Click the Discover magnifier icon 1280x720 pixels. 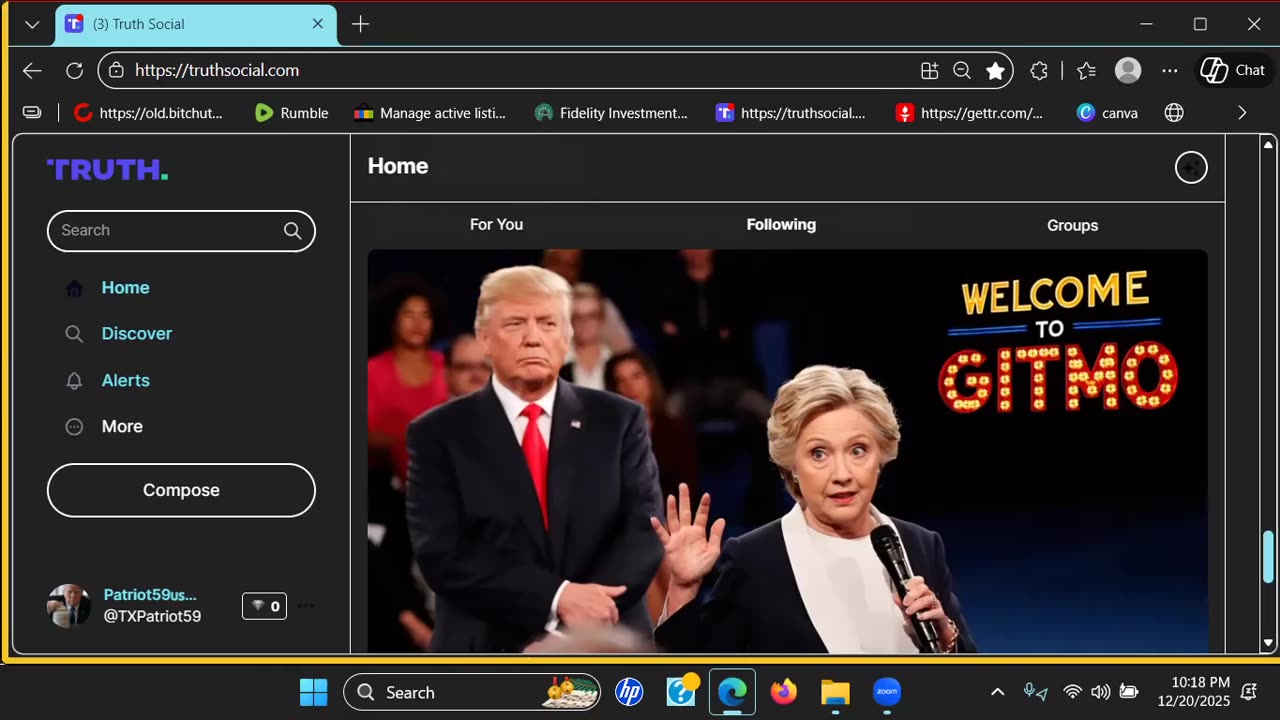click(x=74, y=334)
